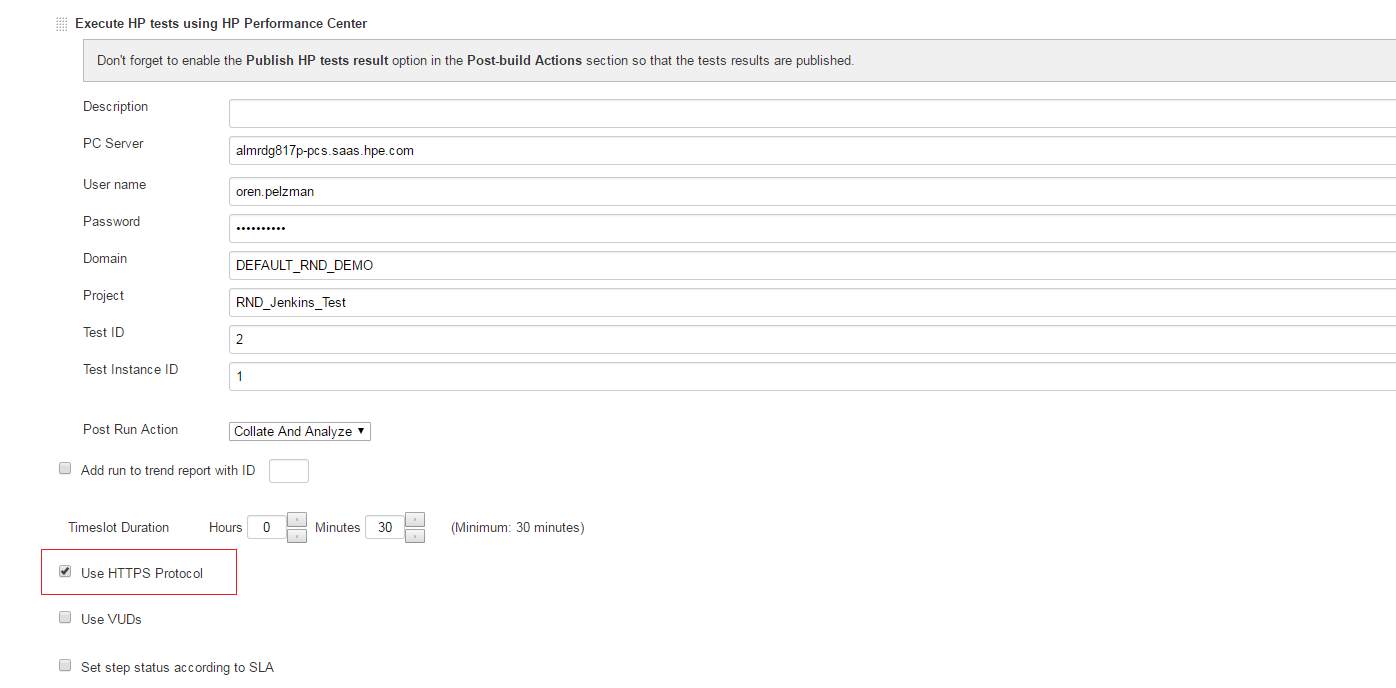Click into the Description field
Viewport: 1396px width, 688px height.
pos(810,113)
